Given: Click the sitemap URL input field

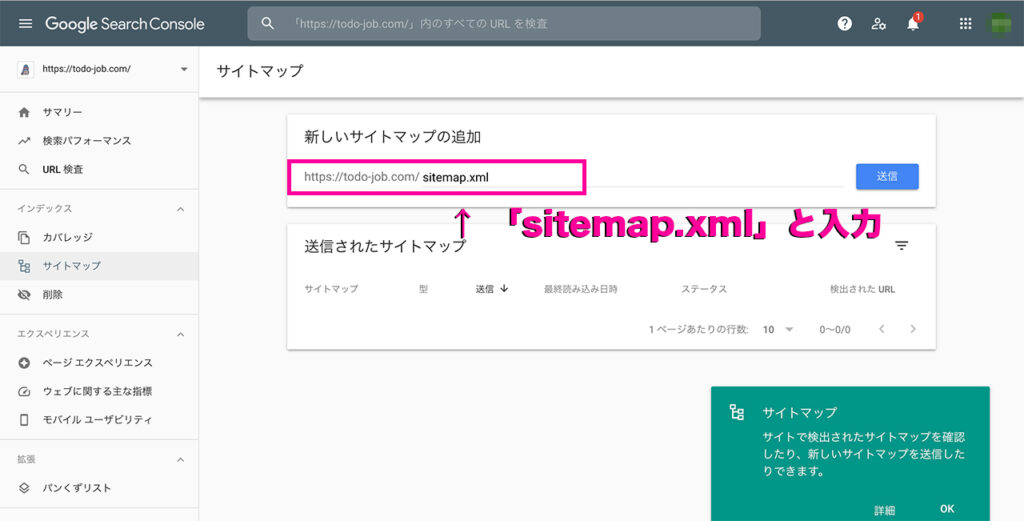Looking at the screenshot, I should pyautogui.click(x=632, y=177).
